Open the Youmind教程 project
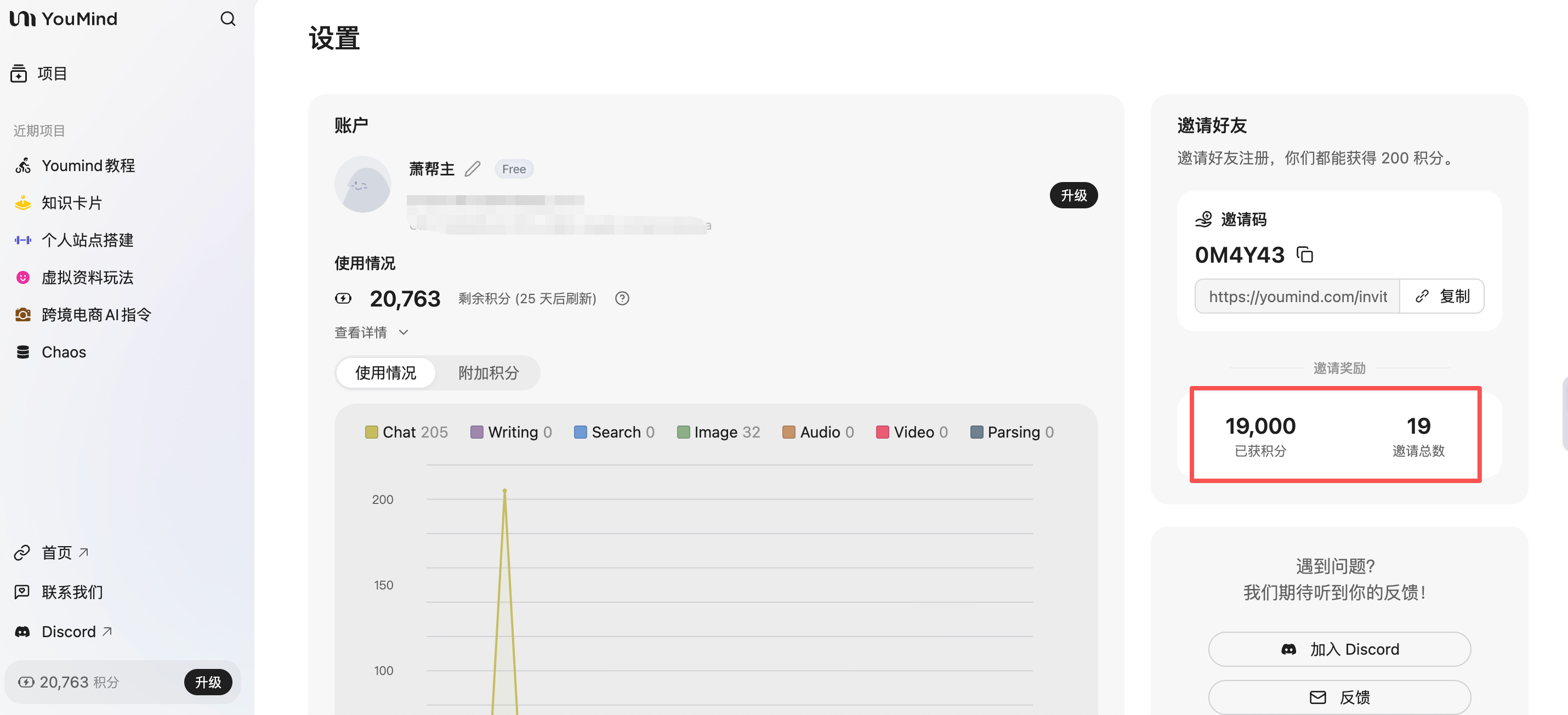The width and height of the screenshot is (1568, 715). (x=75, y=166)
